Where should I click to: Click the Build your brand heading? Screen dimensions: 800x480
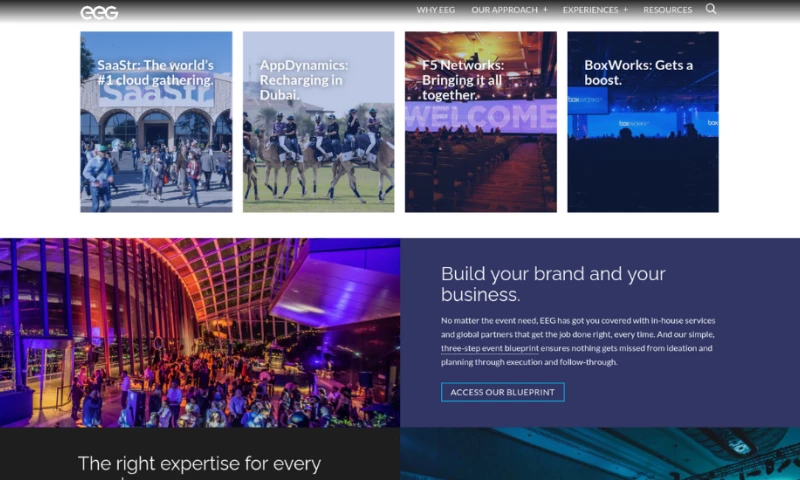pyautogui.click(x=553, y=284)
